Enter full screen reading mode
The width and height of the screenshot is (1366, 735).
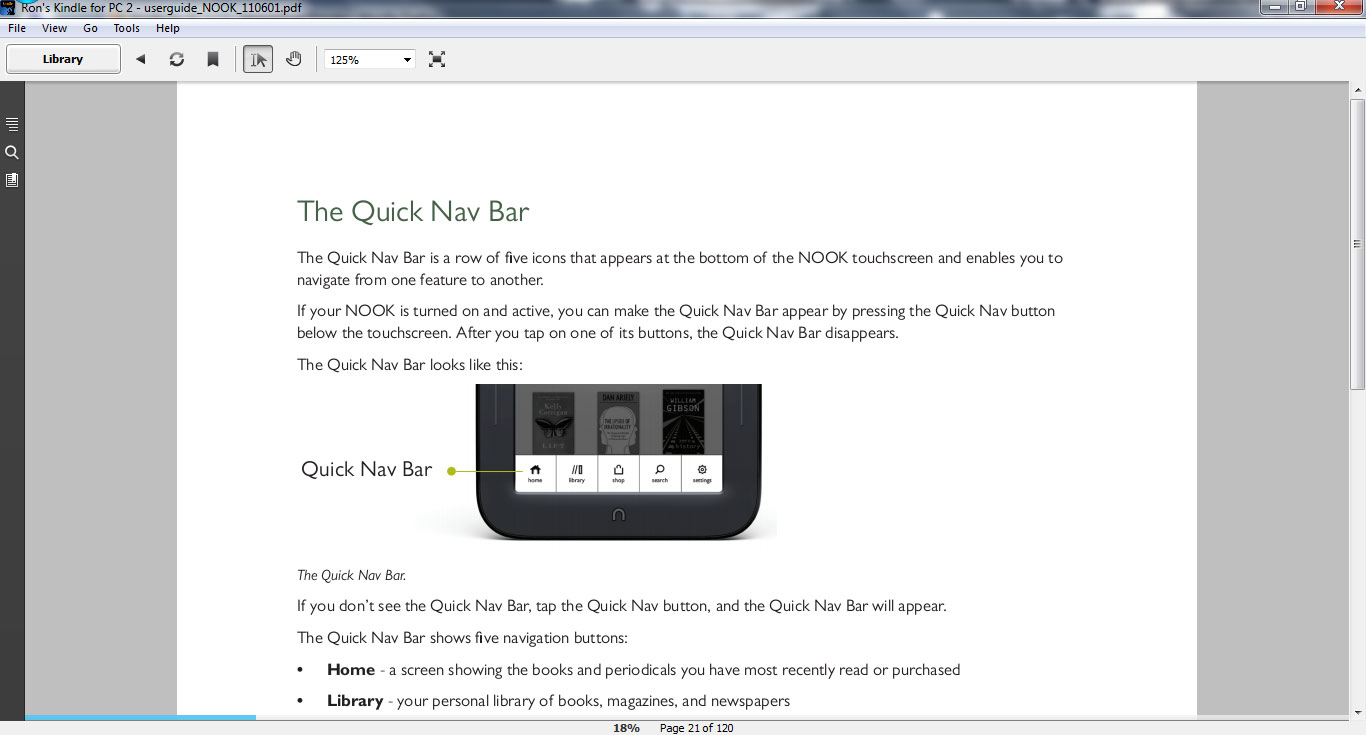point(437,59)
